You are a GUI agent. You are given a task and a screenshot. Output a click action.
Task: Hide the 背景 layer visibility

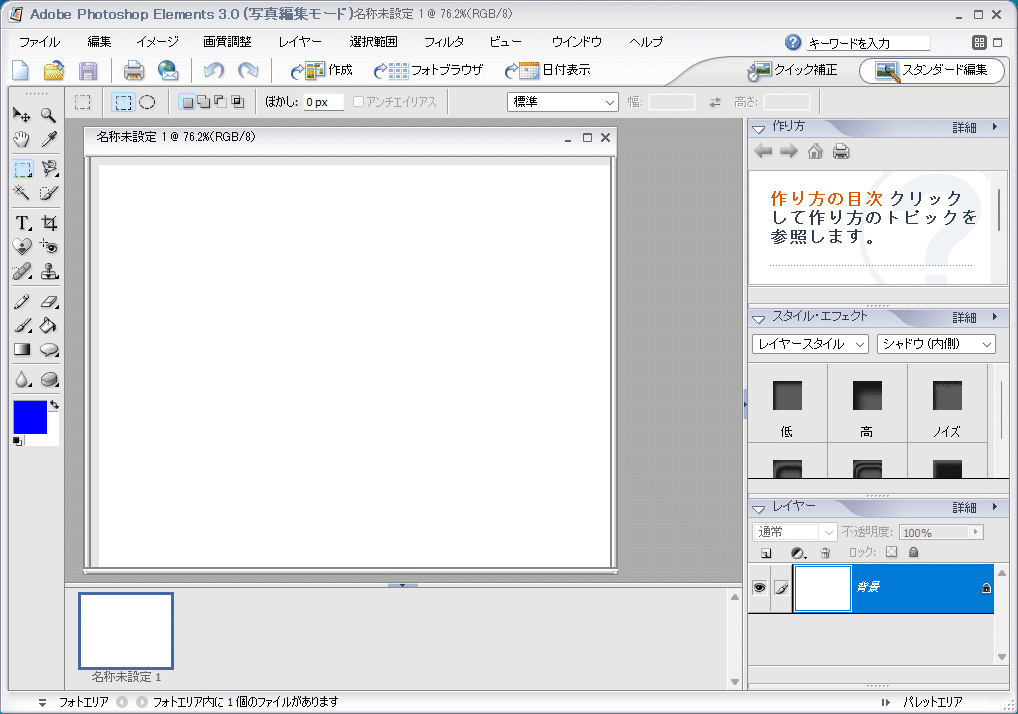(759, 589)
